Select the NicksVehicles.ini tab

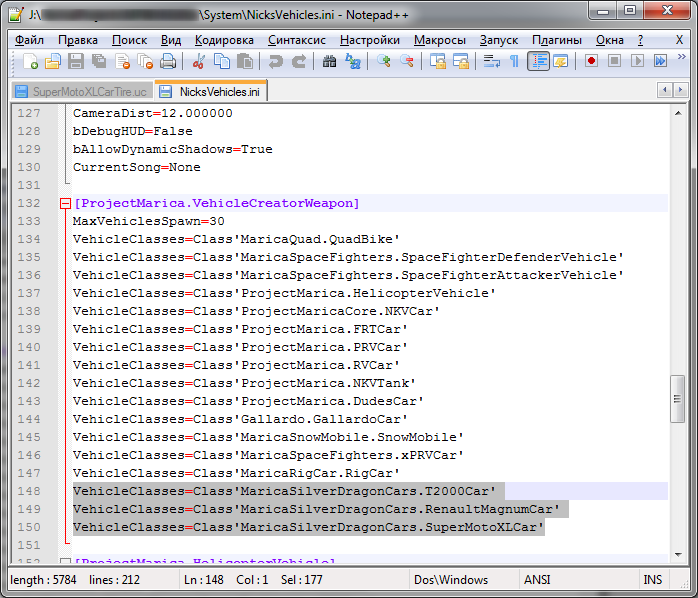pos(211,91)
